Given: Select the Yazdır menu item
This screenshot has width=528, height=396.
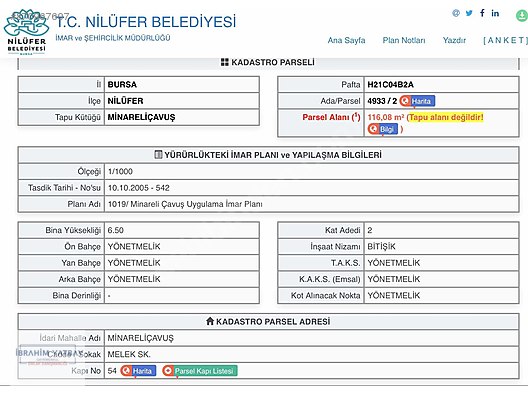Looking at the screenshot, I should 454,40.
